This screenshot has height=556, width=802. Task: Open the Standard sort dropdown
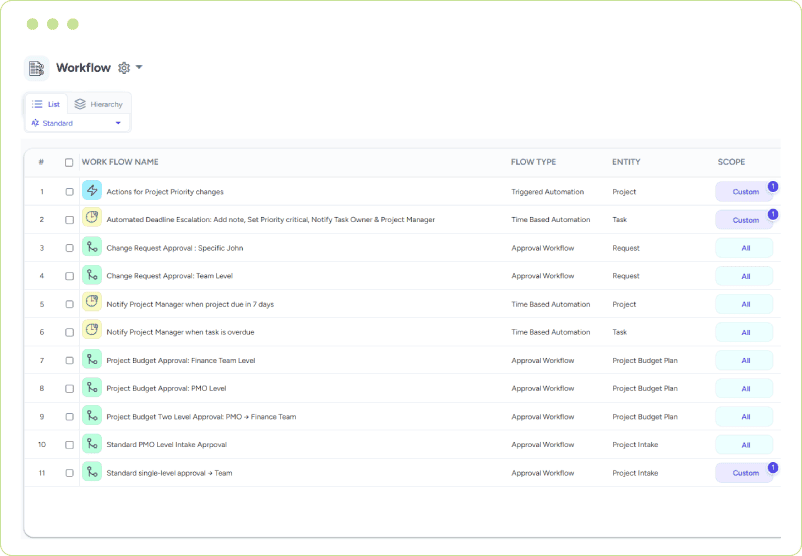[77, 123]
